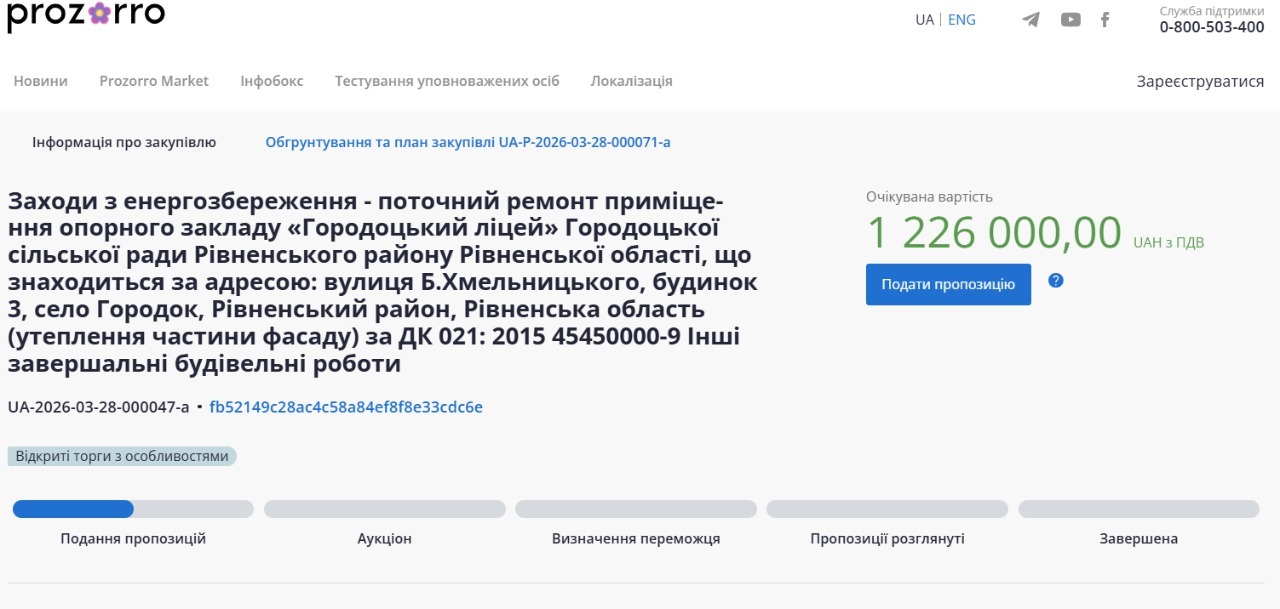Open the Telegram channel icon
1280x609 pixels.
(1031, 20)
